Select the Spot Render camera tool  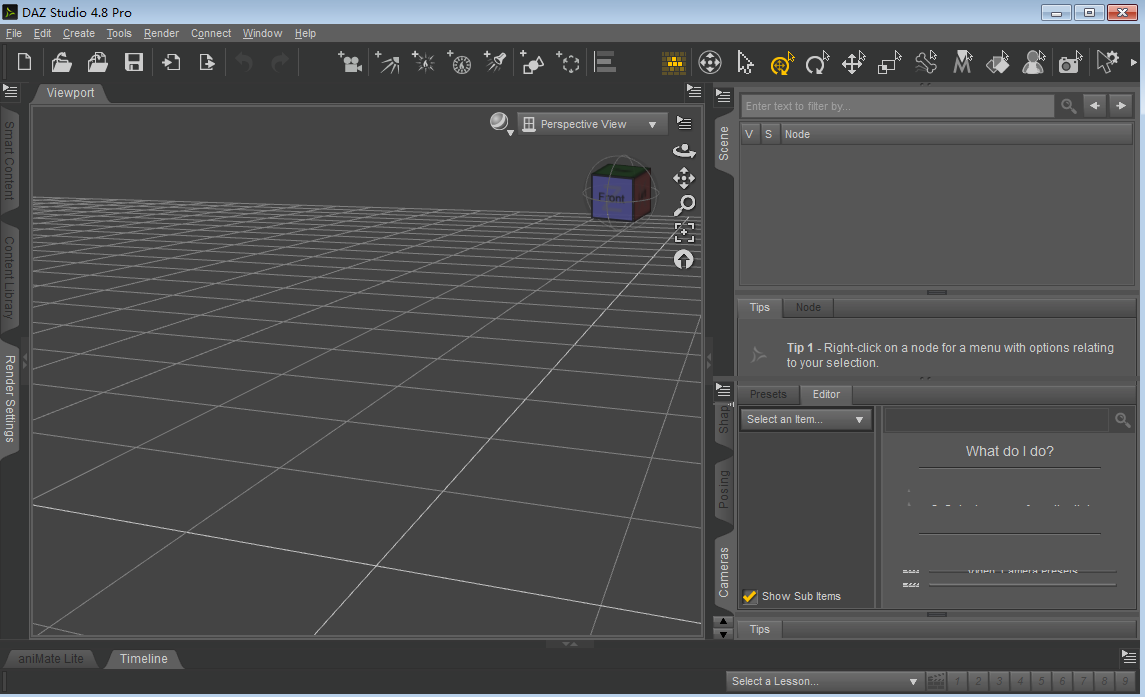(1070, 63)
